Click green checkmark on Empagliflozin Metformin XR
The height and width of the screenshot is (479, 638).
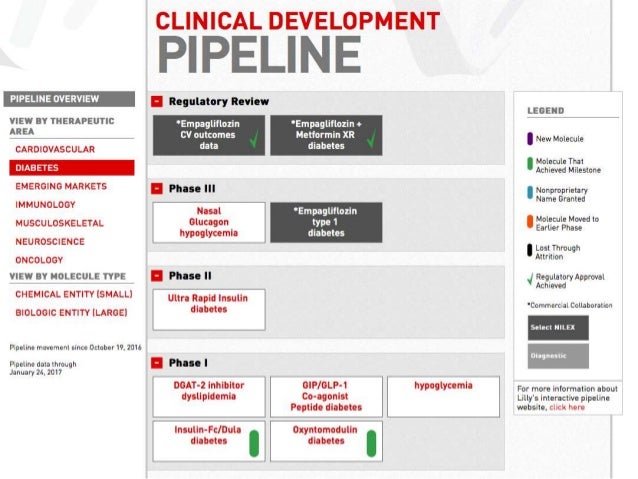click(x=371, y=141)
